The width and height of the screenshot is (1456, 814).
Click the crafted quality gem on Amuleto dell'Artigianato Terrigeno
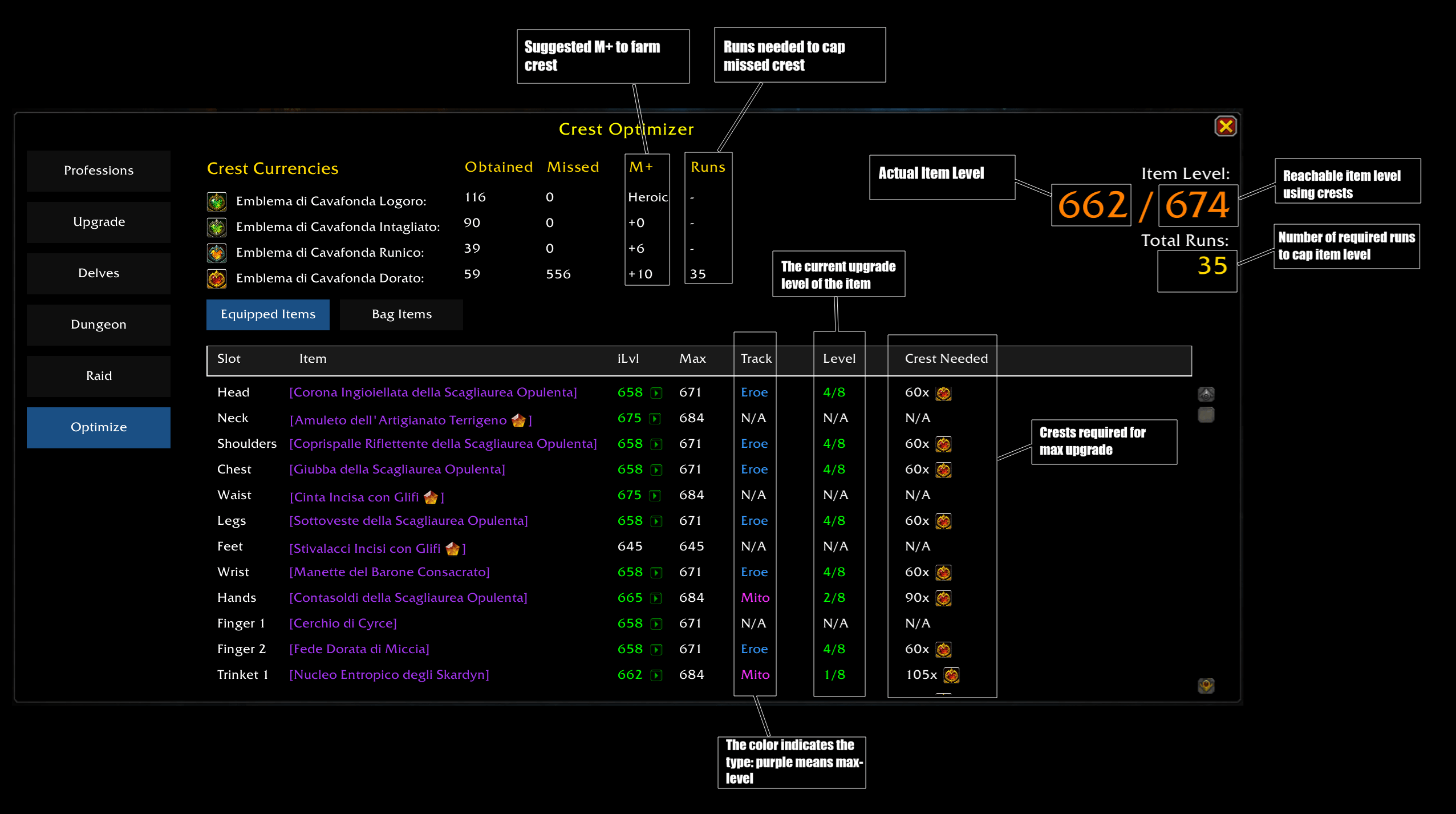click(518, 420)
